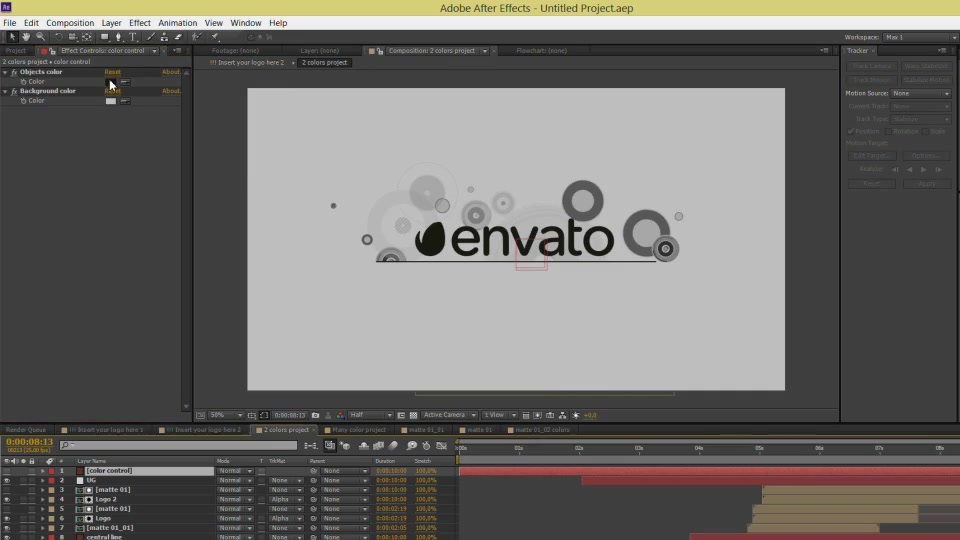Toggle stopwatch for Background color Color
The height and width of the screenshot is (540, 960).
point(23,100)
